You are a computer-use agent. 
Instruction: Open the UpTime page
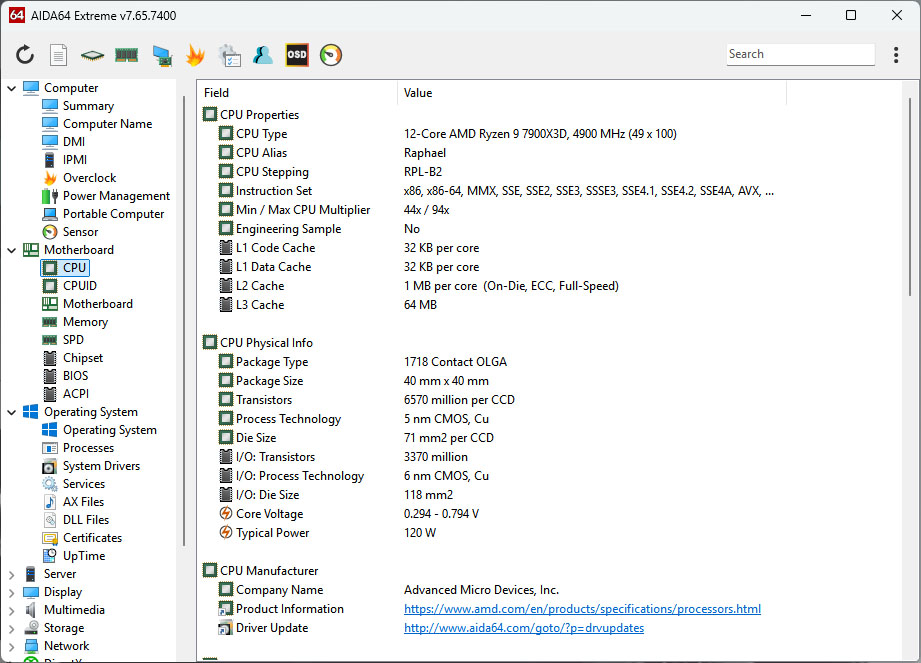[x=83, y=556]
